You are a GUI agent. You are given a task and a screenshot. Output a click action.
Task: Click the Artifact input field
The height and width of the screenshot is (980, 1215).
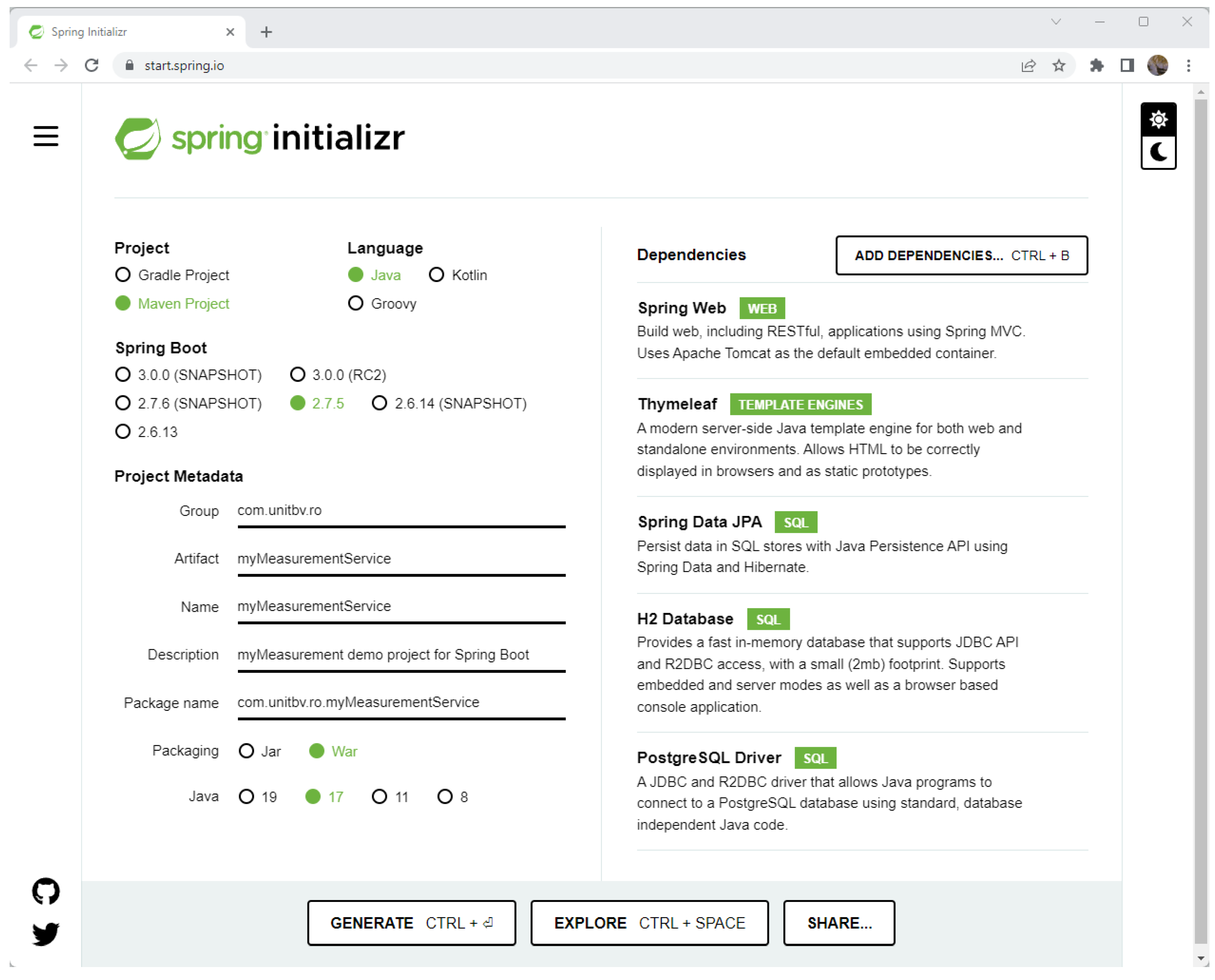[401, 558]
